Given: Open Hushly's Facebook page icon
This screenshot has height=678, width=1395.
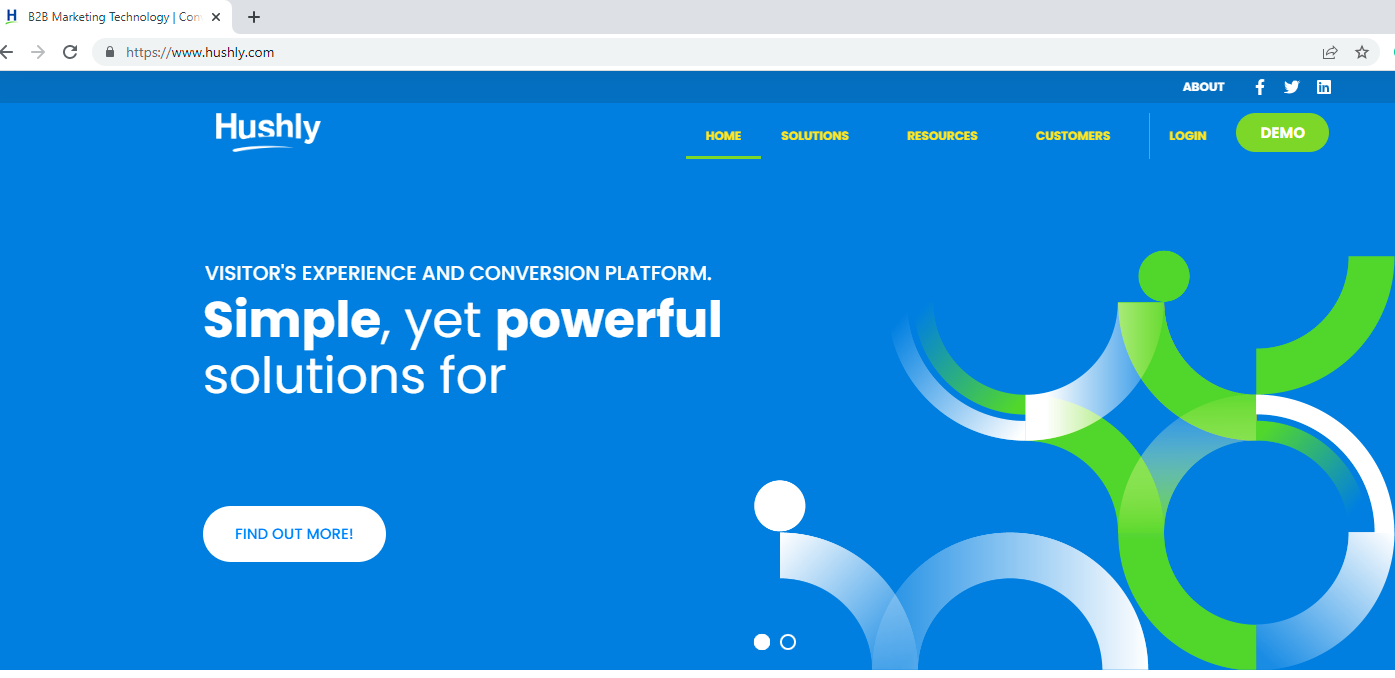Looking at the screenshot, I should (x=1260, y=87).
